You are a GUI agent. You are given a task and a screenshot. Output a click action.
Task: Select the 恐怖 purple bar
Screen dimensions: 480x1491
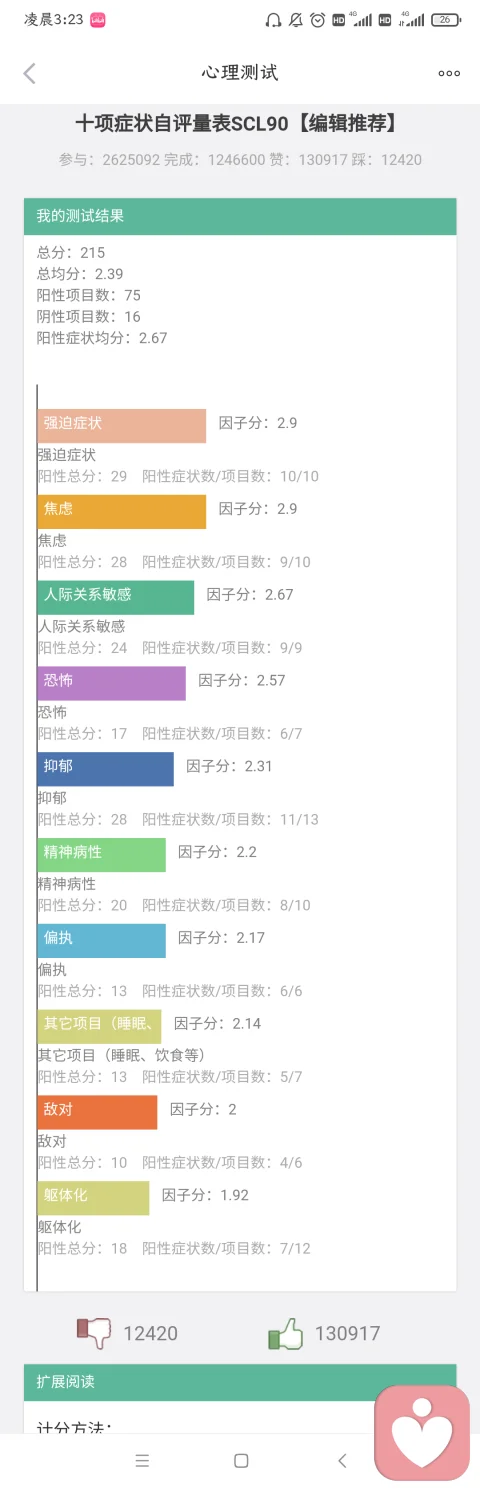(x=112, y=684)
